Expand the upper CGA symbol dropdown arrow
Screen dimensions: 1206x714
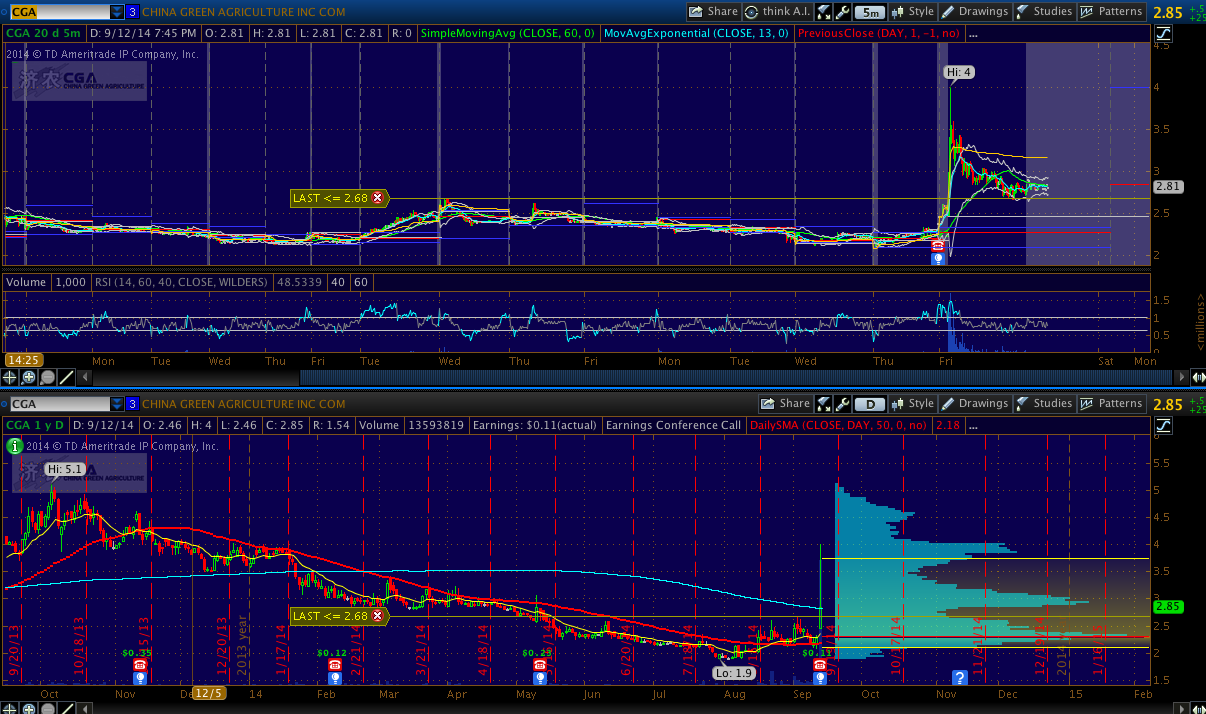coord(118,12)
